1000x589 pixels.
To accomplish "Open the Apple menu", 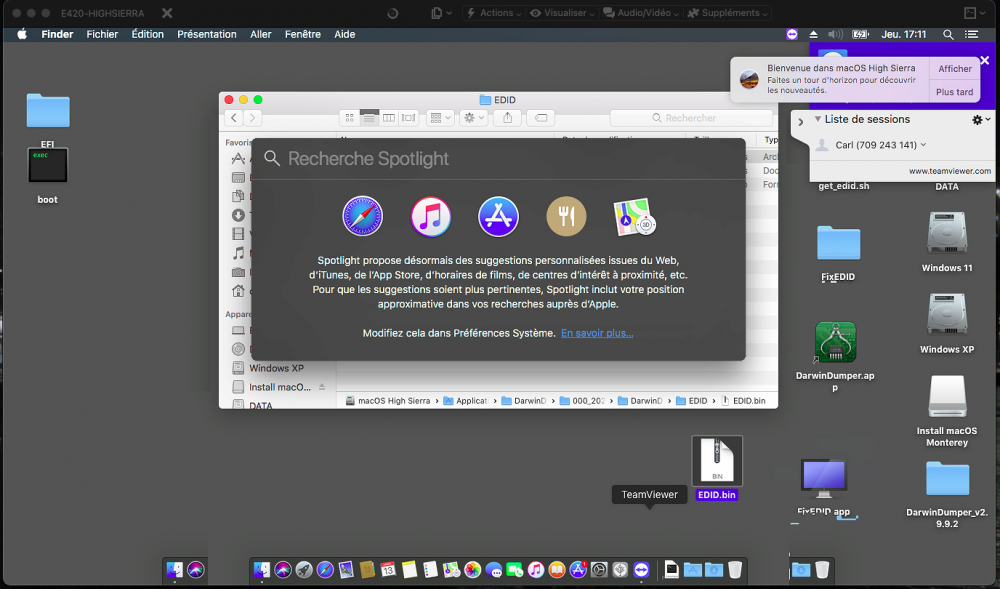I will coord(22,34).
